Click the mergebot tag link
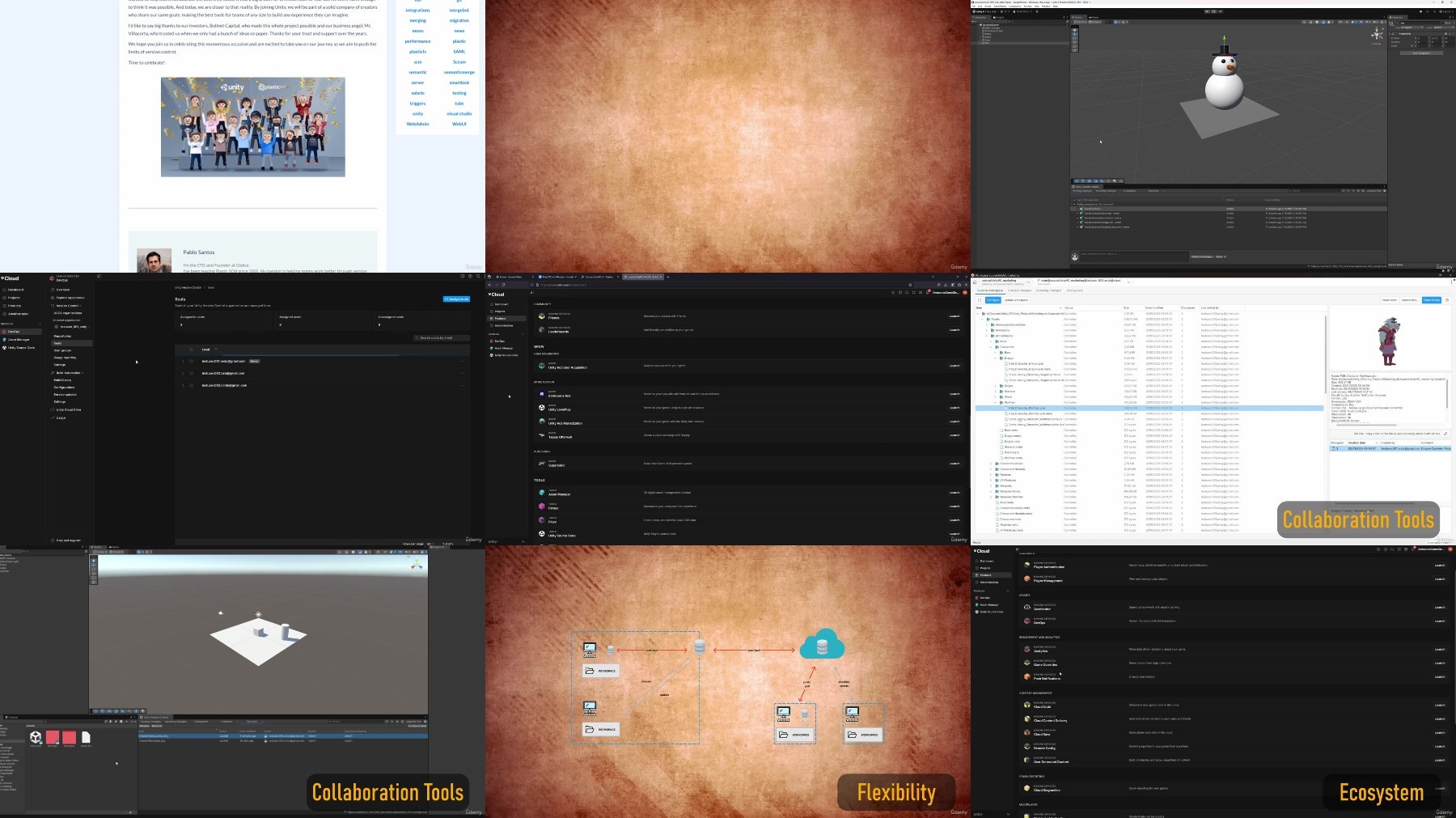 (459, 11)
